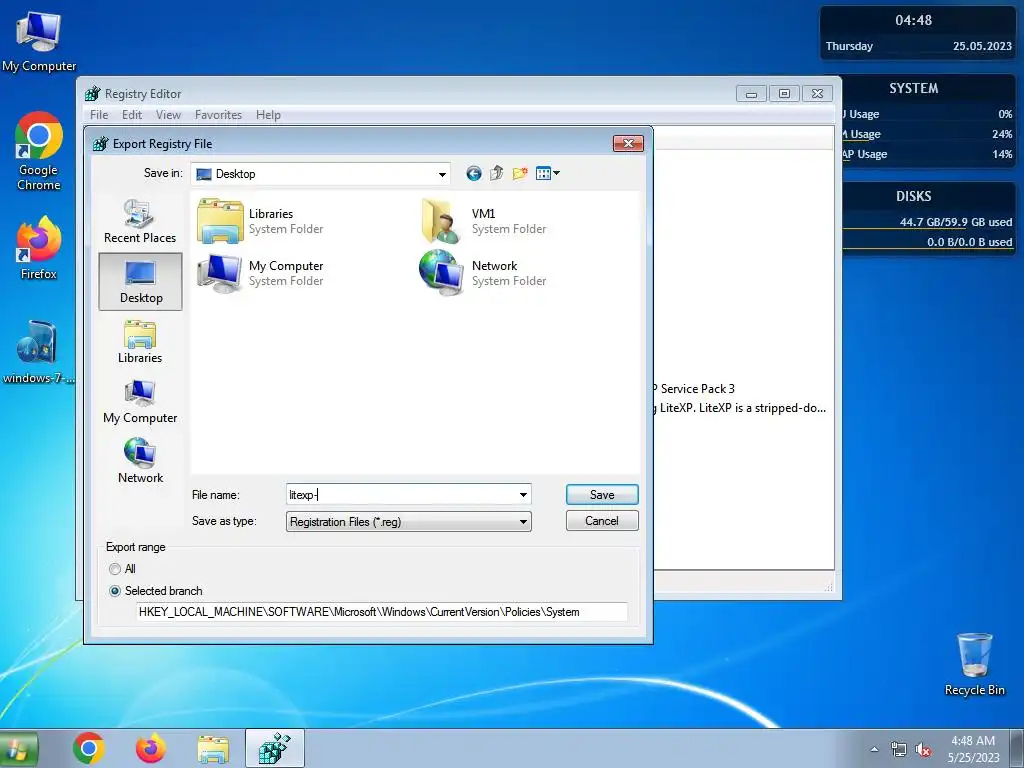Go up one folder level
Image resolution: width=1024 pixels, height=768 pixels.
pyautogui.click(x=496, y=173)
